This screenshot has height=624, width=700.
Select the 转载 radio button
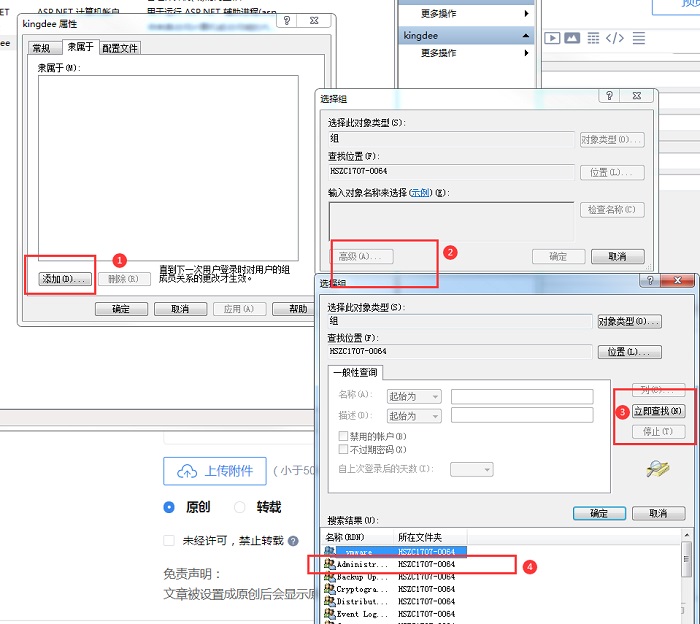pyautogui.click(x=240, y=507)
